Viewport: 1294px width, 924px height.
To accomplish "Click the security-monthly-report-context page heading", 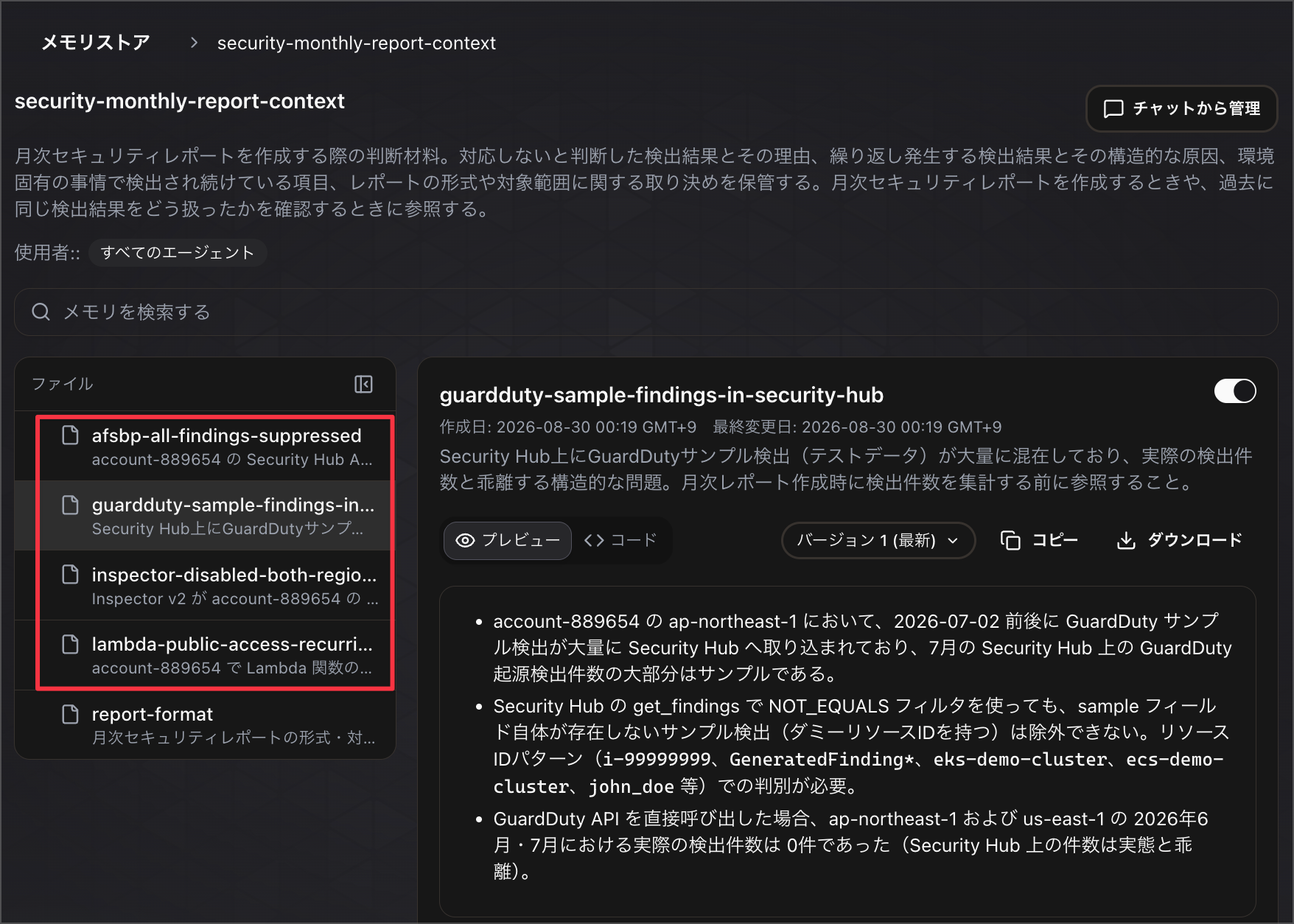I will [x=180, y=101].
